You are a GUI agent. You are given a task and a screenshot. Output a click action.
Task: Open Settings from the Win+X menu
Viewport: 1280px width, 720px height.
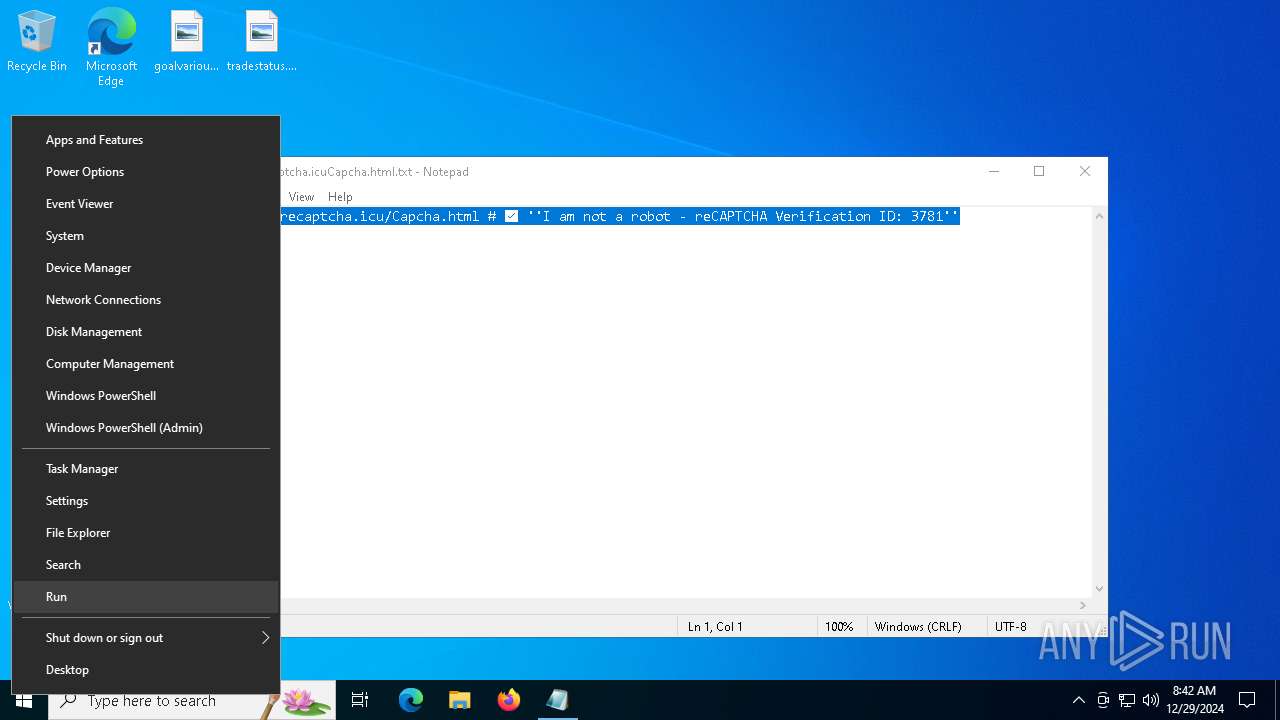pyautogui.click(x=146, y=501)
